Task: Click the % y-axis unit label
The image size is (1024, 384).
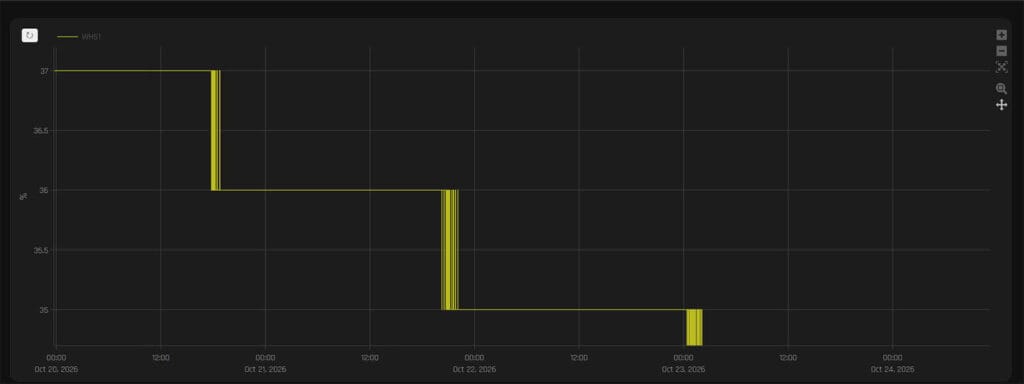Action: coord(24,196)
